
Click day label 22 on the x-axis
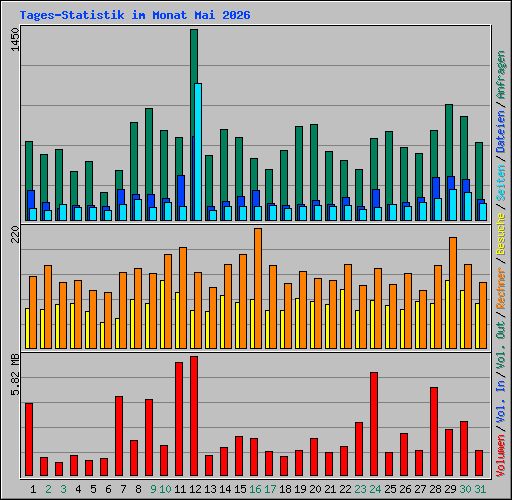(345, 489)
